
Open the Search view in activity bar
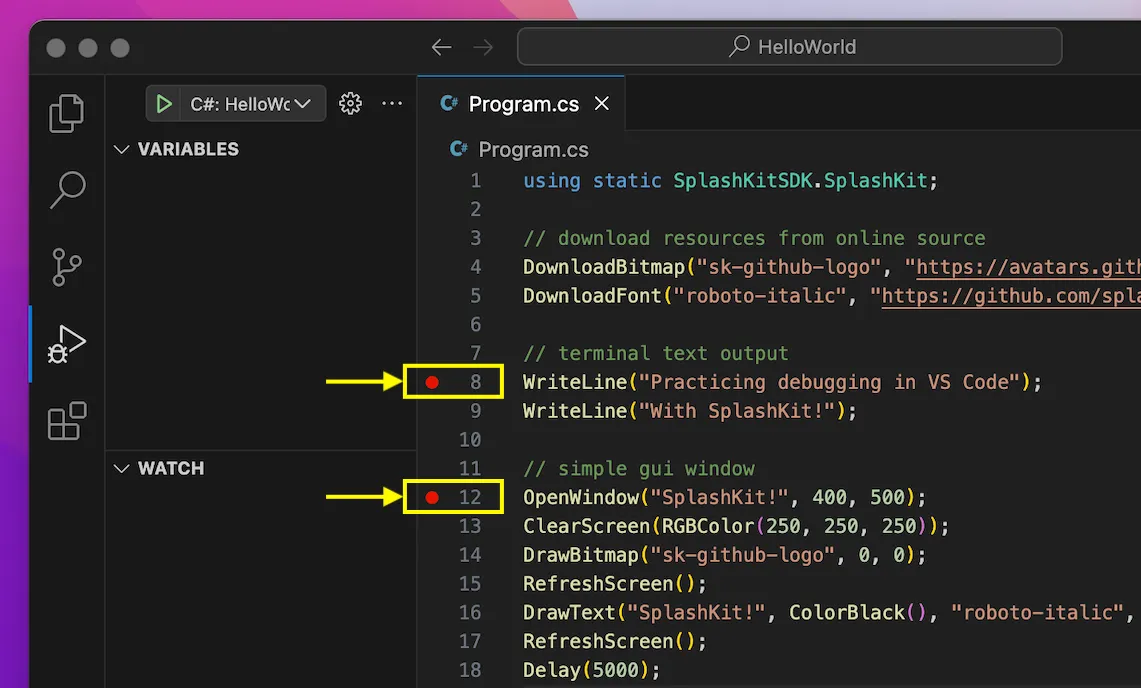pos(68,190)
